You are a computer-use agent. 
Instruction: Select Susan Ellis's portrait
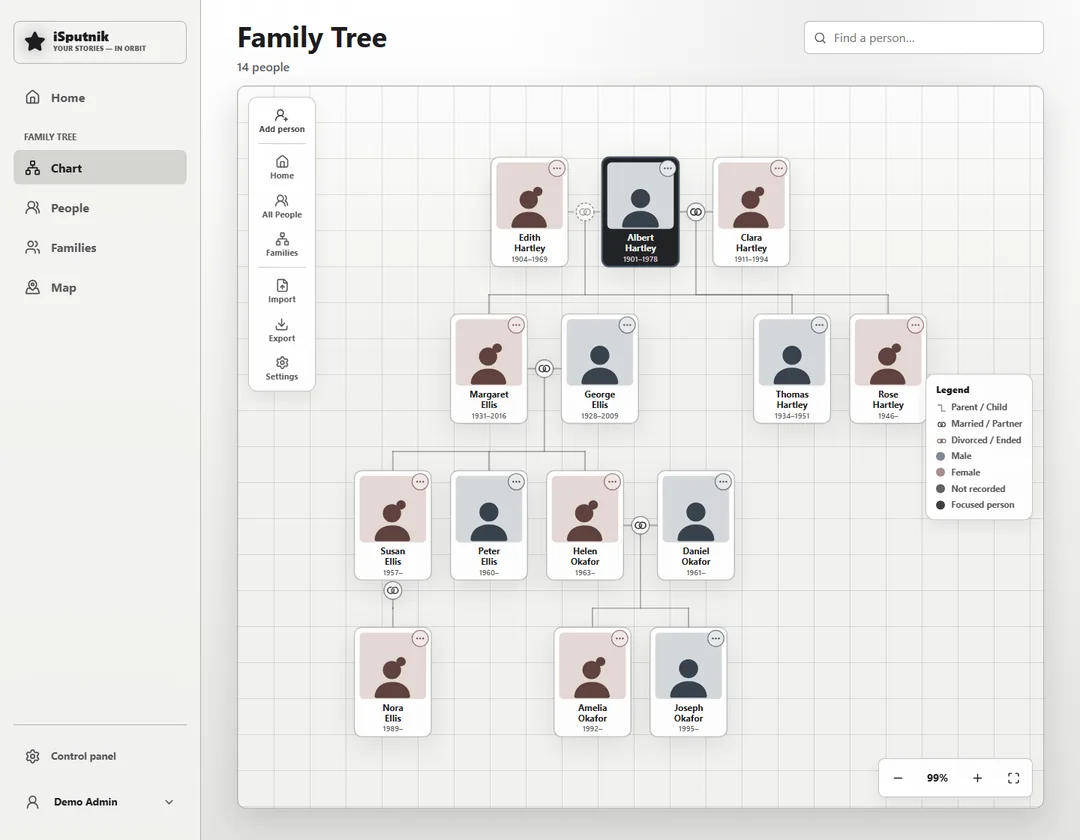coord(393,509)
